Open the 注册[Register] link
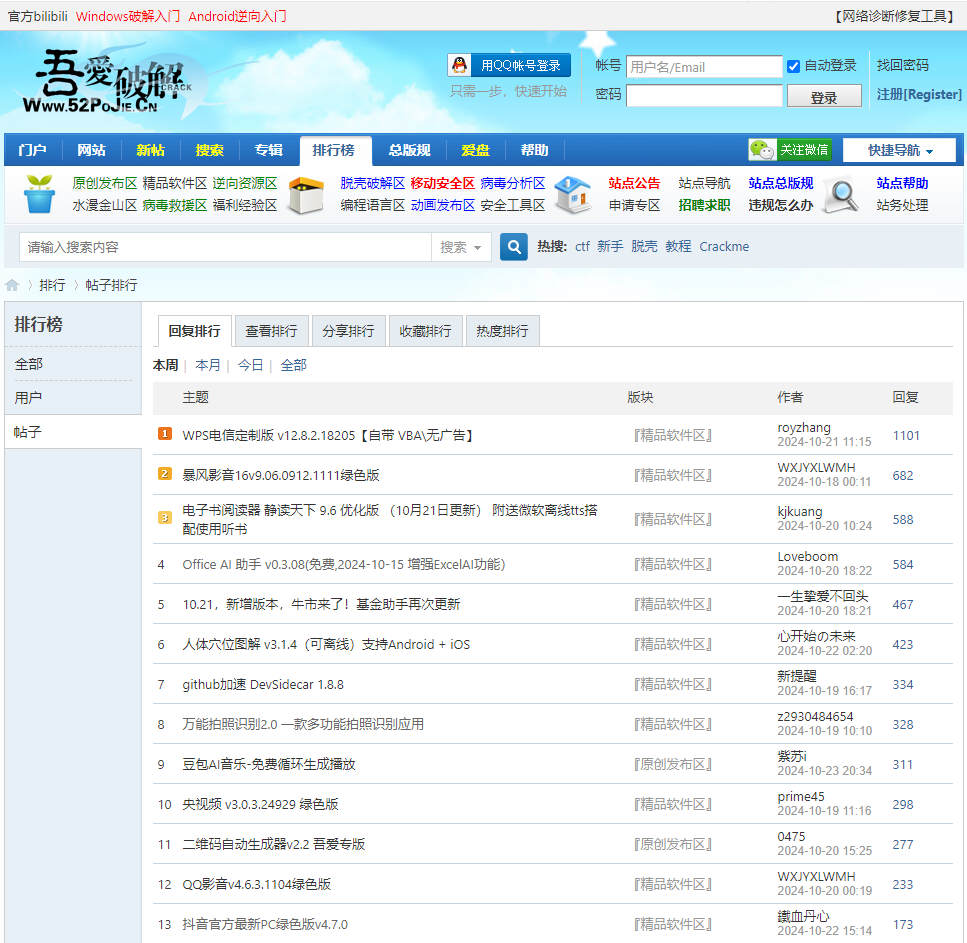Screen dimensions: 967x943 [x=919, y=94]
